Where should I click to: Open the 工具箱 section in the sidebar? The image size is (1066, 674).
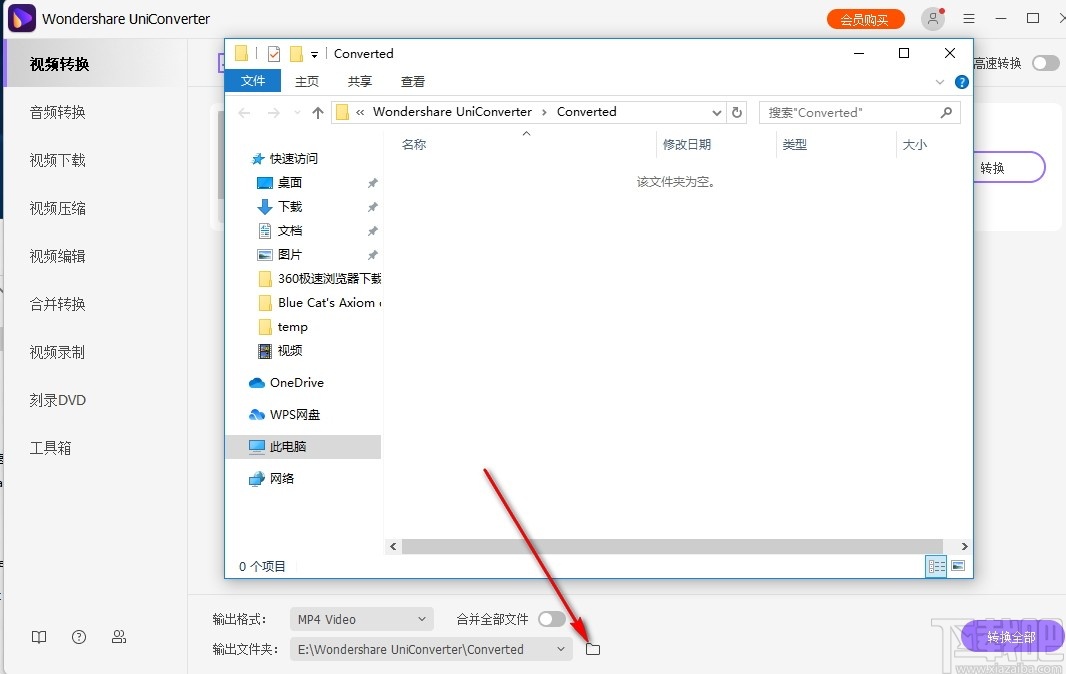(52, 447)
